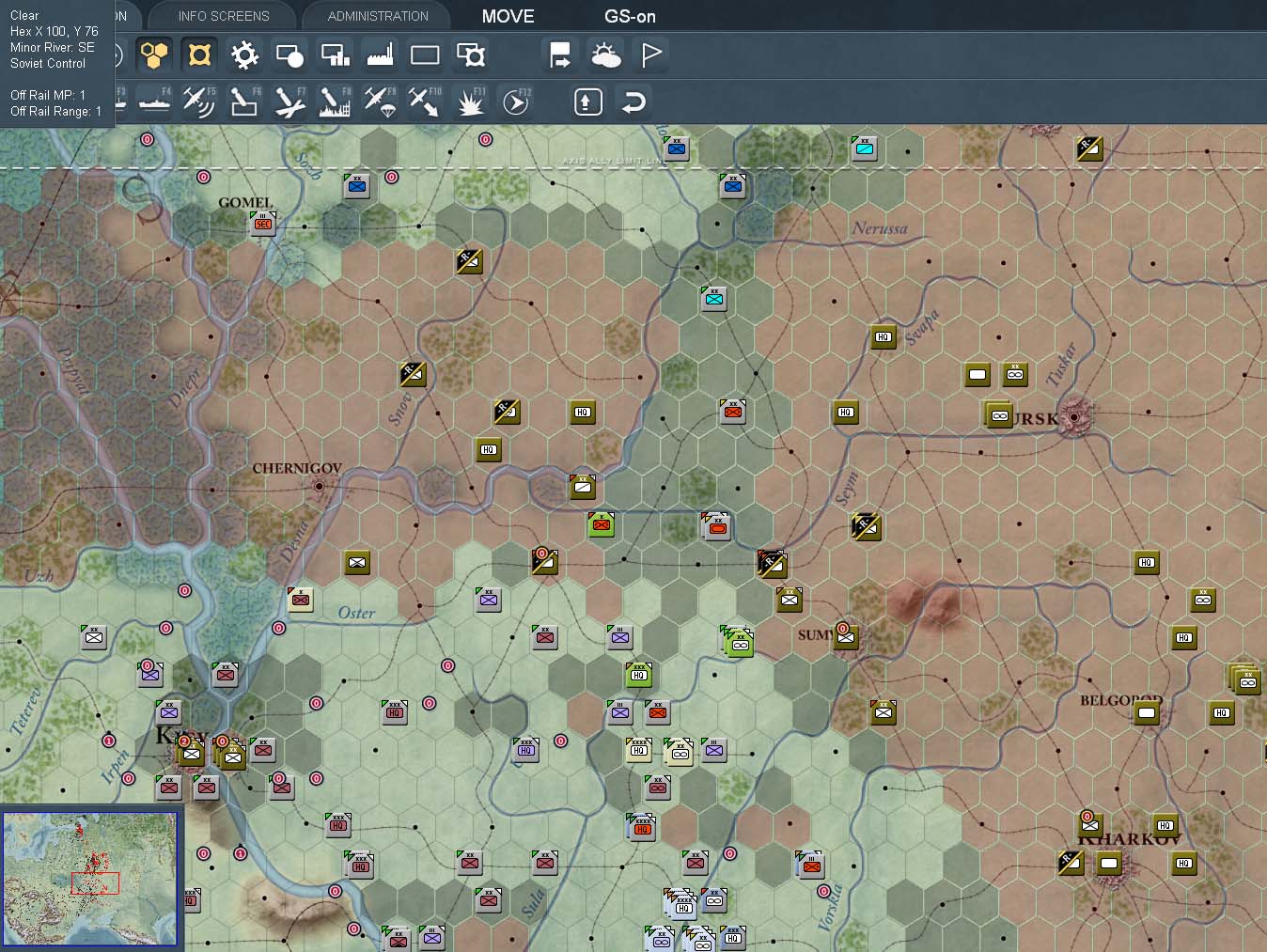Image resolution: width=1267 pixels, height=952 pixels.
Task: Toggle the enemy hexes highlight icon
Action: click(x=199, y=55)
